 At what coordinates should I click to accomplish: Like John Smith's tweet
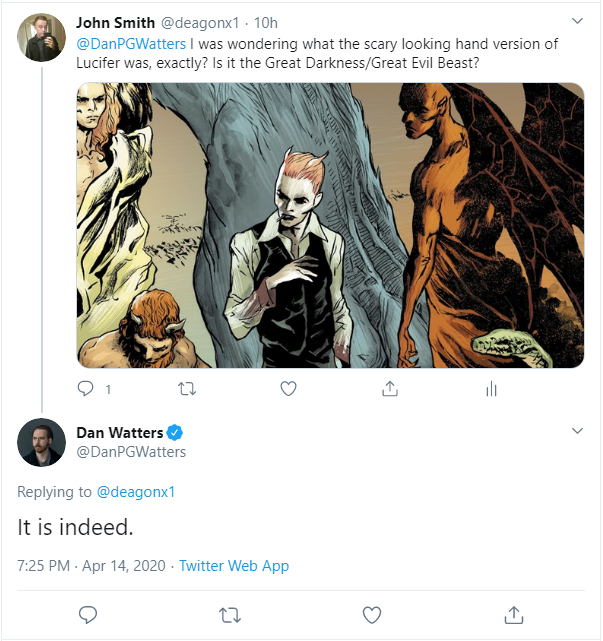coord(288,388)
